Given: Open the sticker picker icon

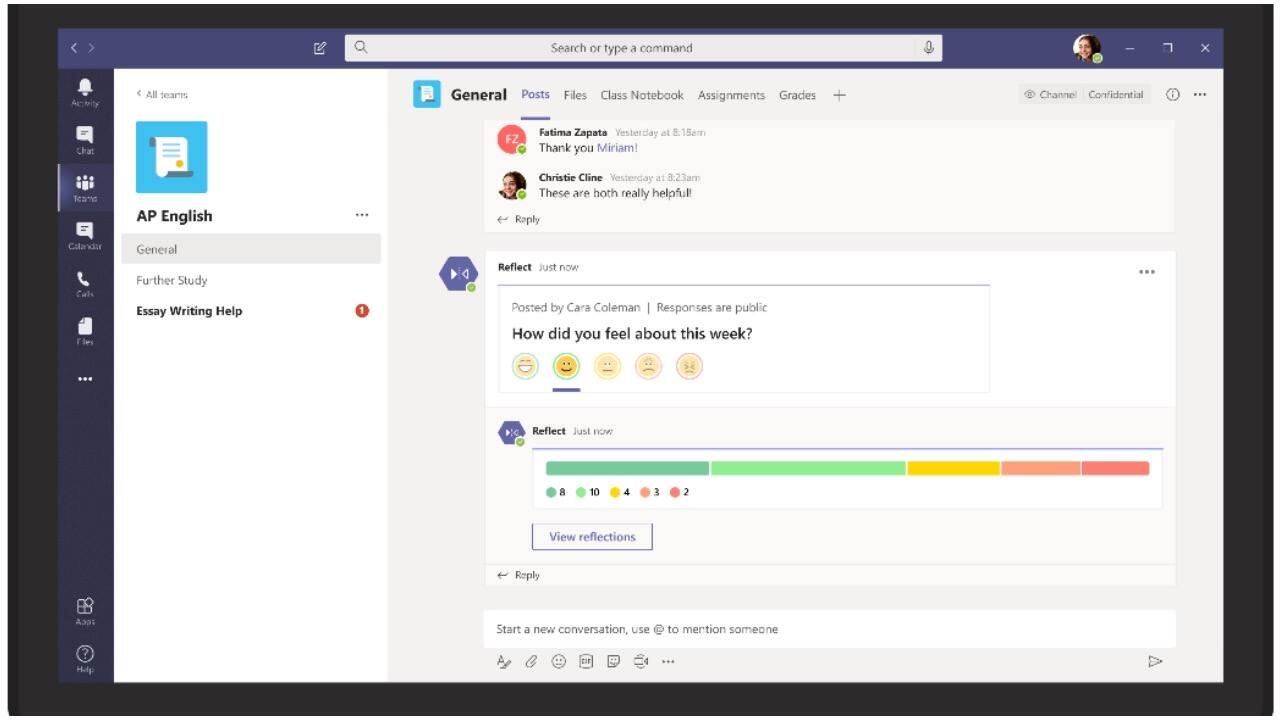Looking at the screenshot, I should (x=614, y=661).
